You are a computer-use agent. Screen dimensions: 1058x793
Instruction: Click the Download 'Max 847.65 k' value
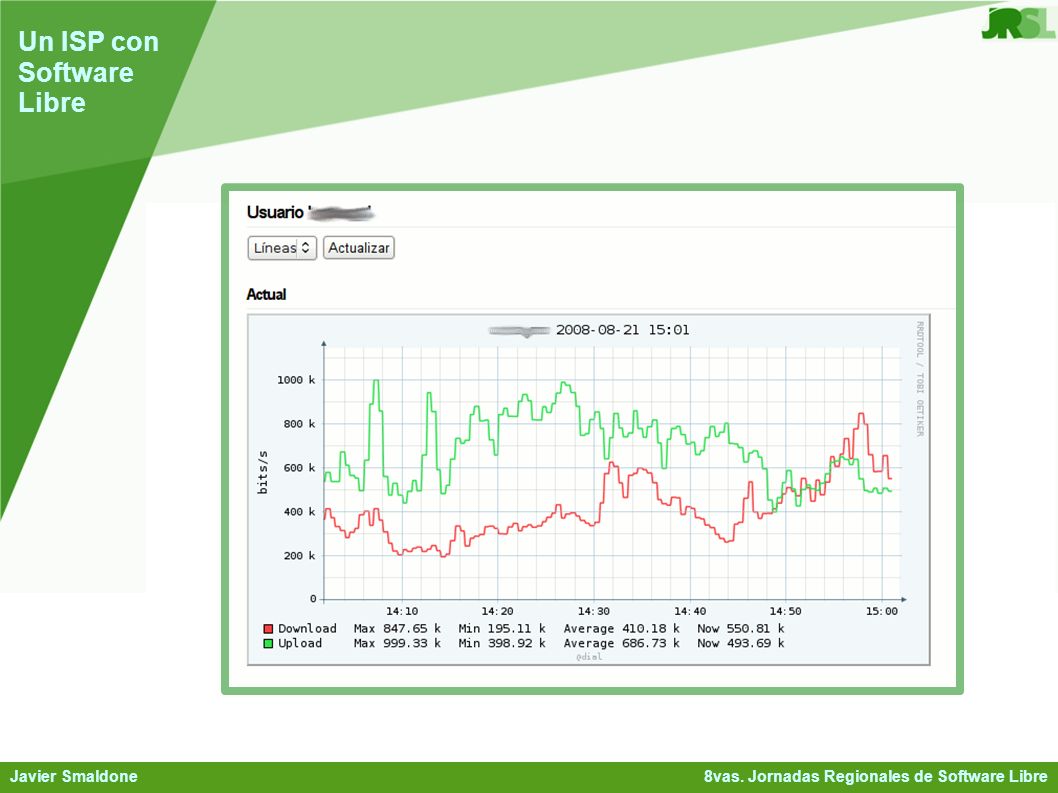[397, 628]
